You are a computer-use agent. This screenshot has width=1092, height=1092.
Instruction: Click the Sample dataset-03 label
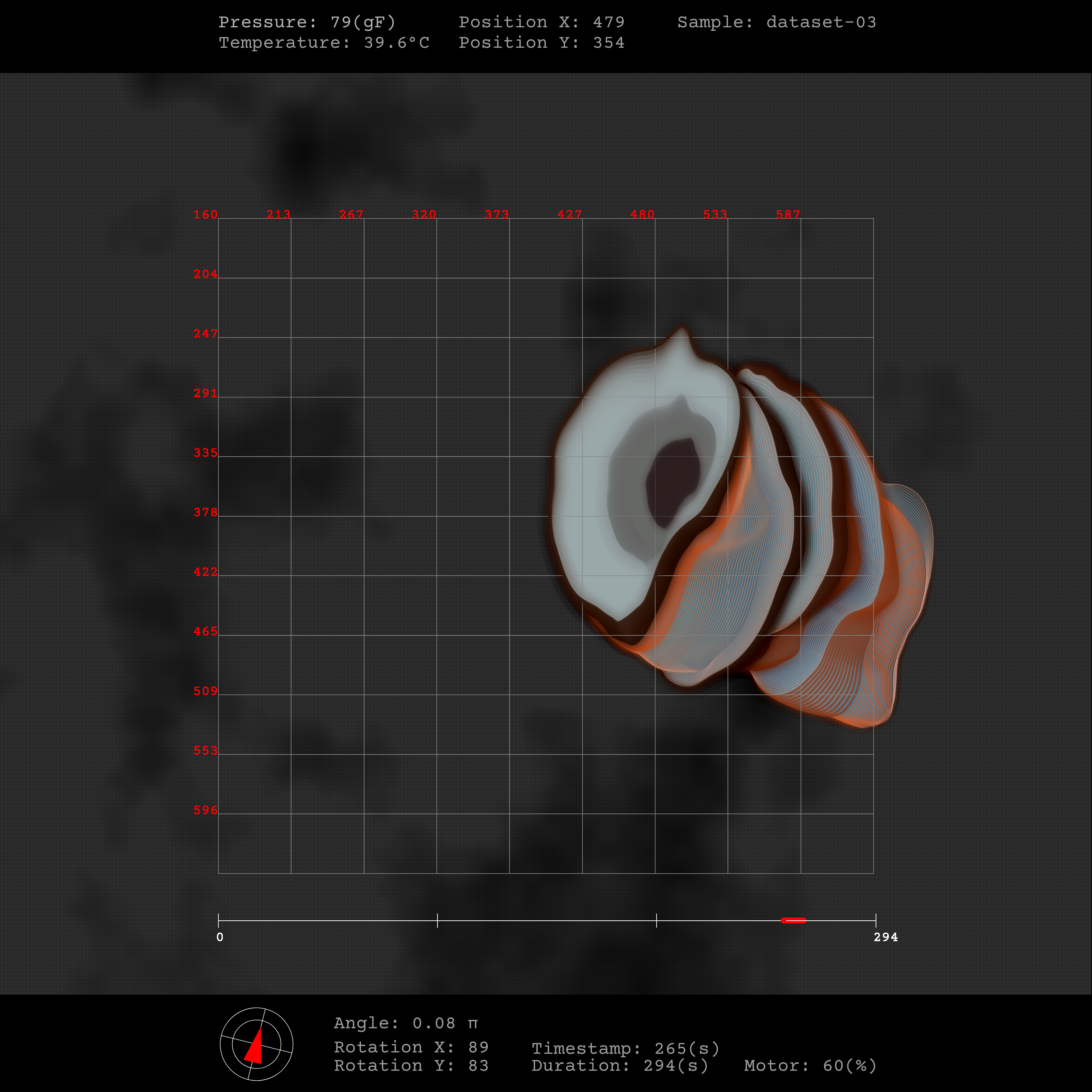click(777, 22)
